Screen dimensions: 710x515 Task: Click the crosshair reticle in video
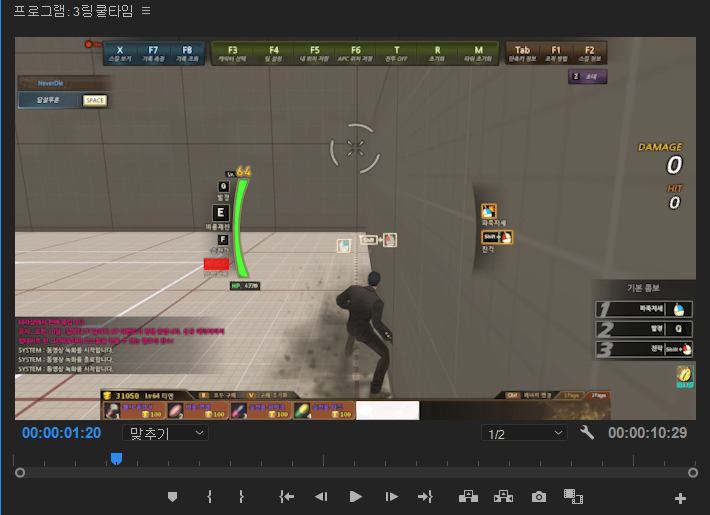[x=355, y=149]
